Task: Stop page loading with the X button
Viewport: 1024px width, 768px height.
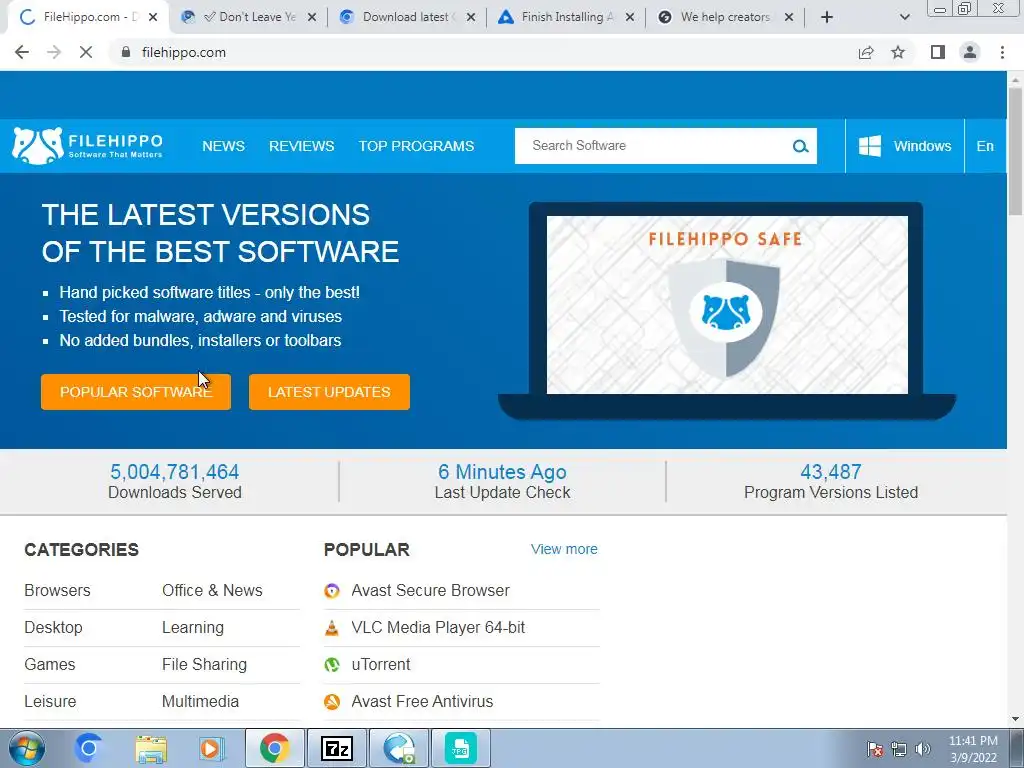Action: tap(86, 52)
